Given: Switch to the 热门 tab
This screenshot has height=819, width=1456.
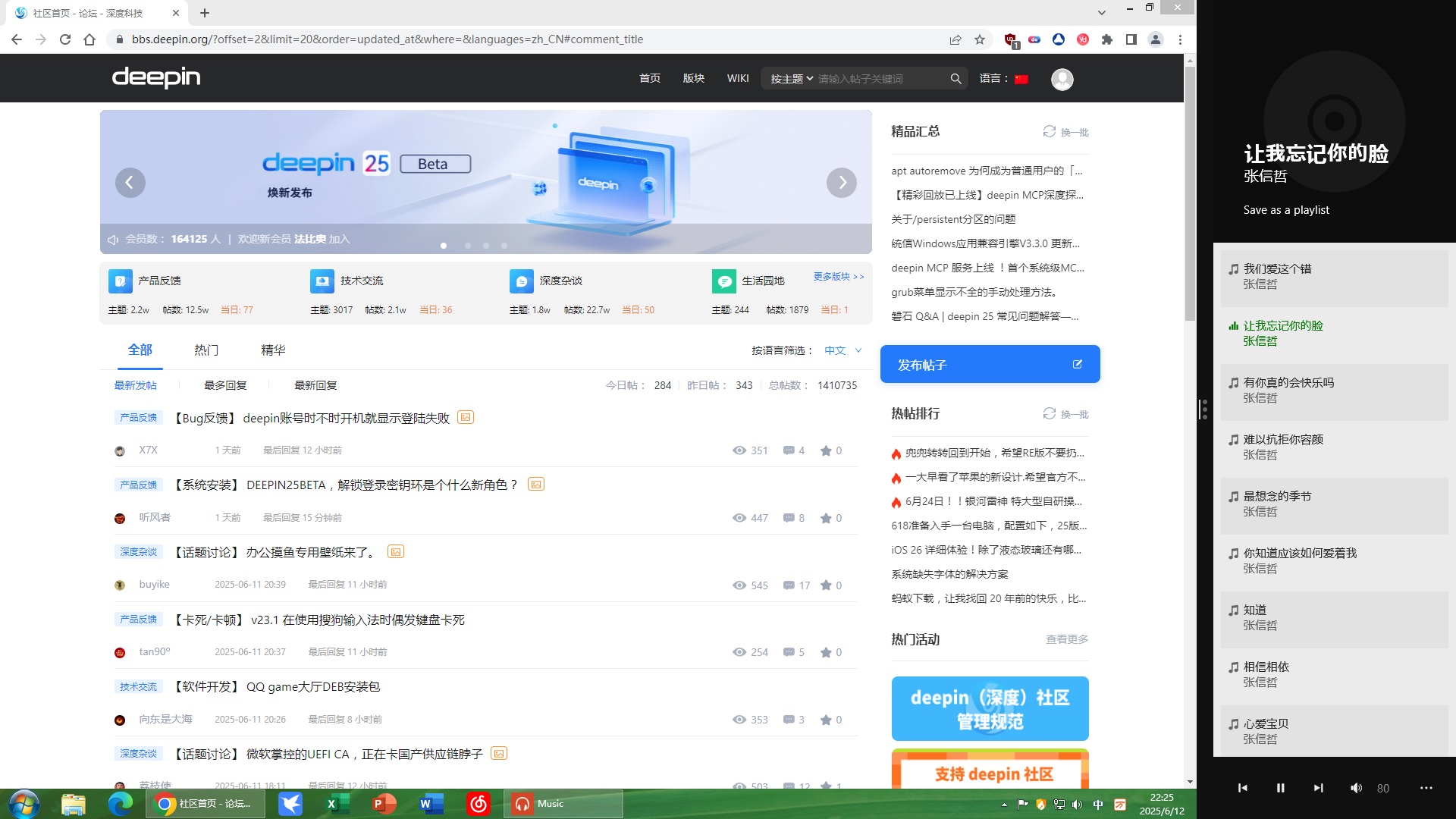Looking at the screenshot, I should (x=206, y=350).
